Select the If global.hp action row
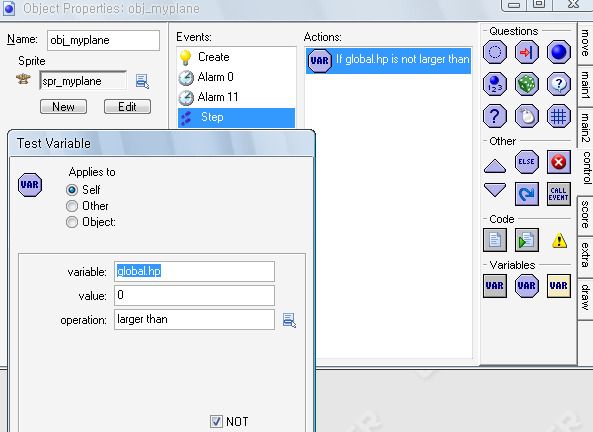The width and height of the screenshot is (593, 432). tap(388, 60)
